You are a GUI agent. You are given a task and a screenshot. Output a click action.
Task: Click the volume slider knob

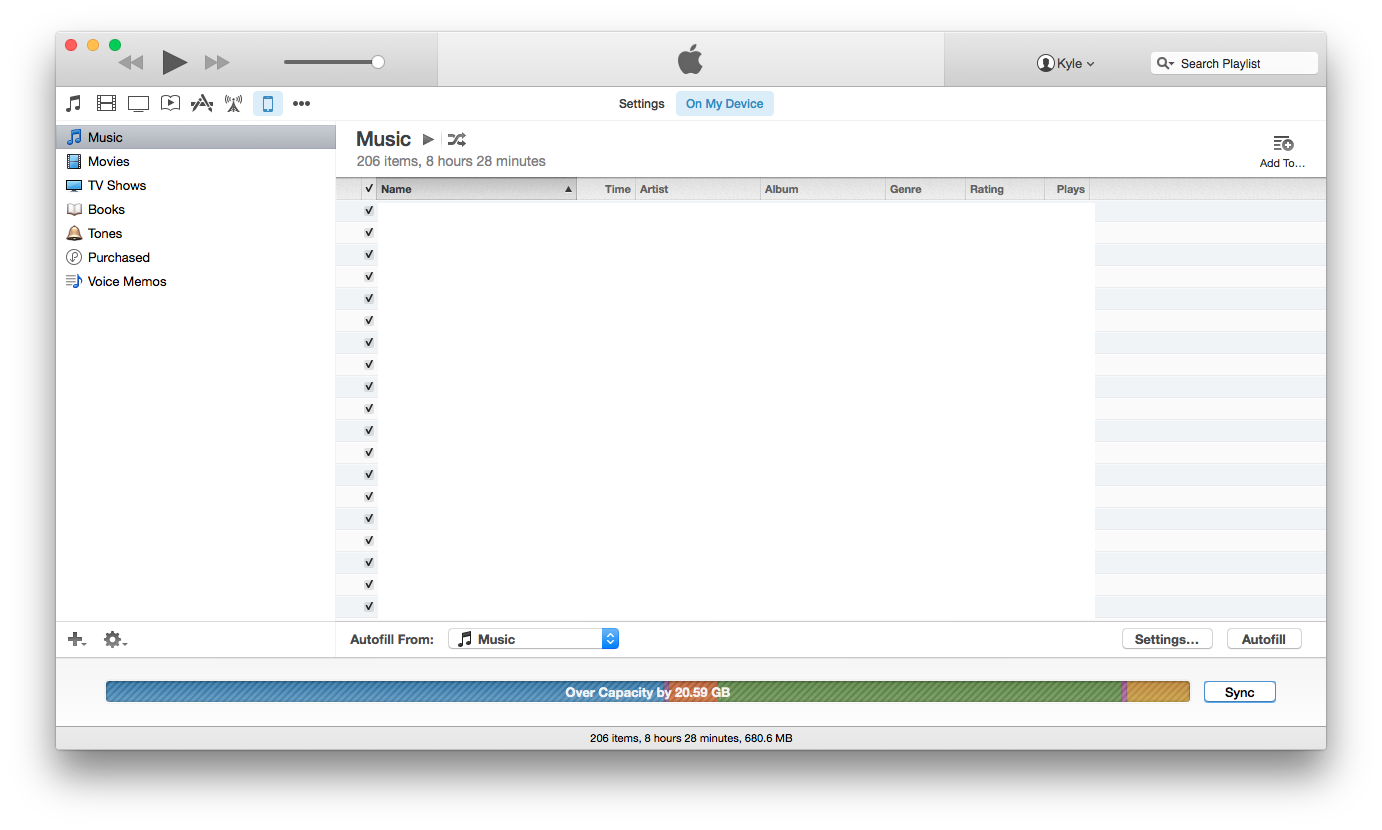point(378,62)
